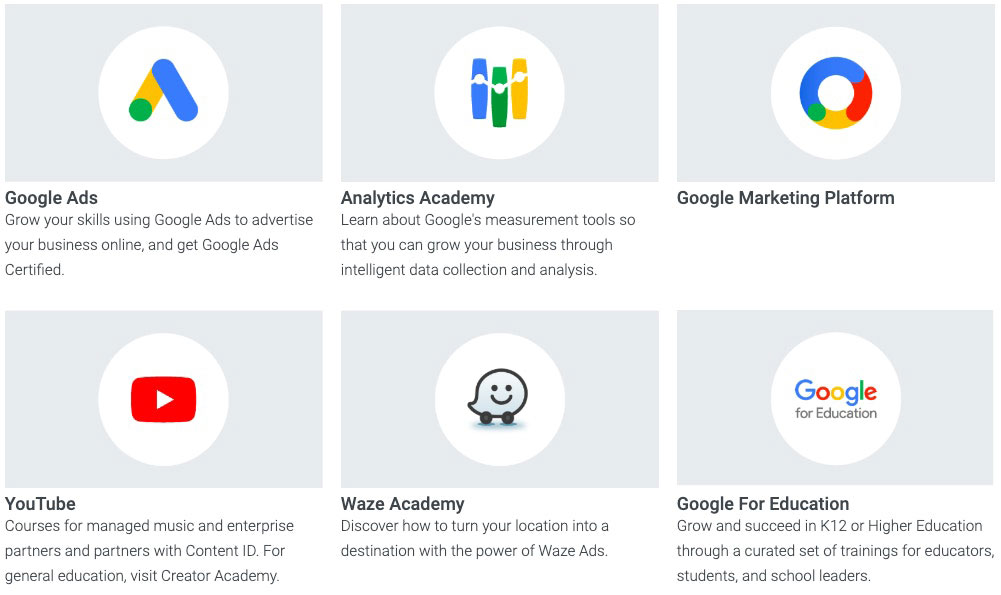Open the Google For Education heading

762,504
